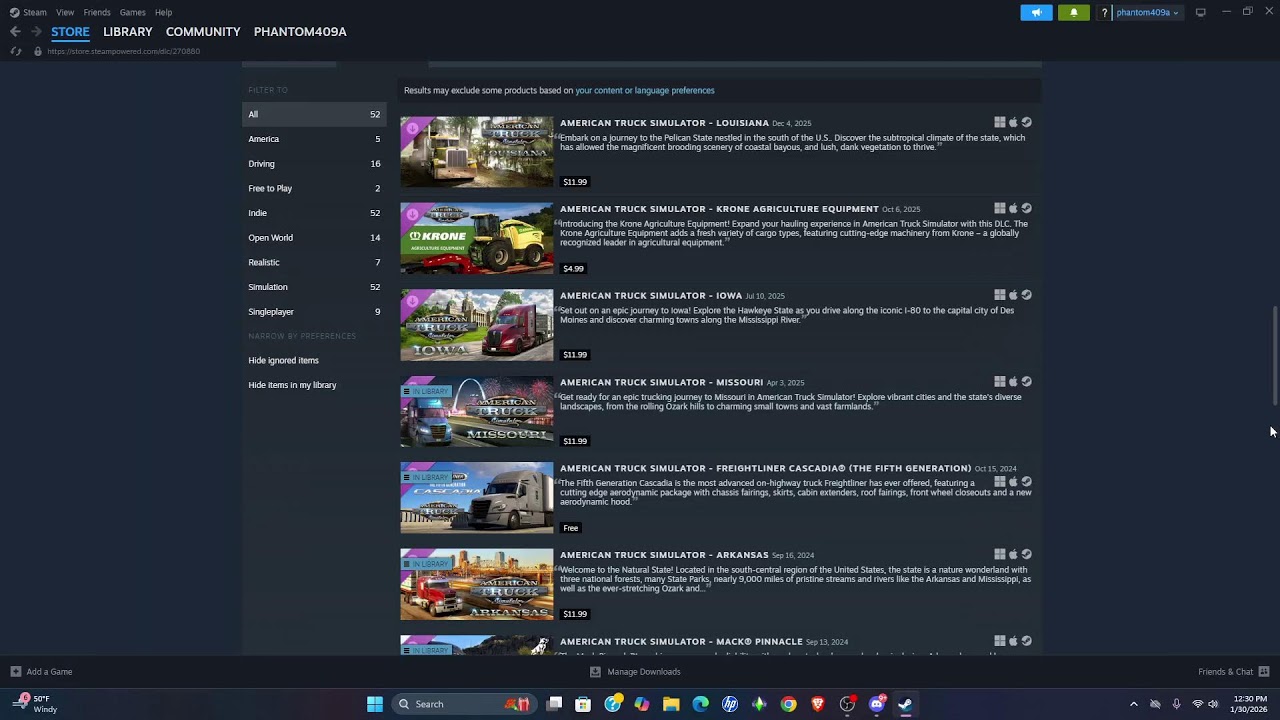
Task: Open American Truck Simulator - Iowa title
Action: coord(651,296)
